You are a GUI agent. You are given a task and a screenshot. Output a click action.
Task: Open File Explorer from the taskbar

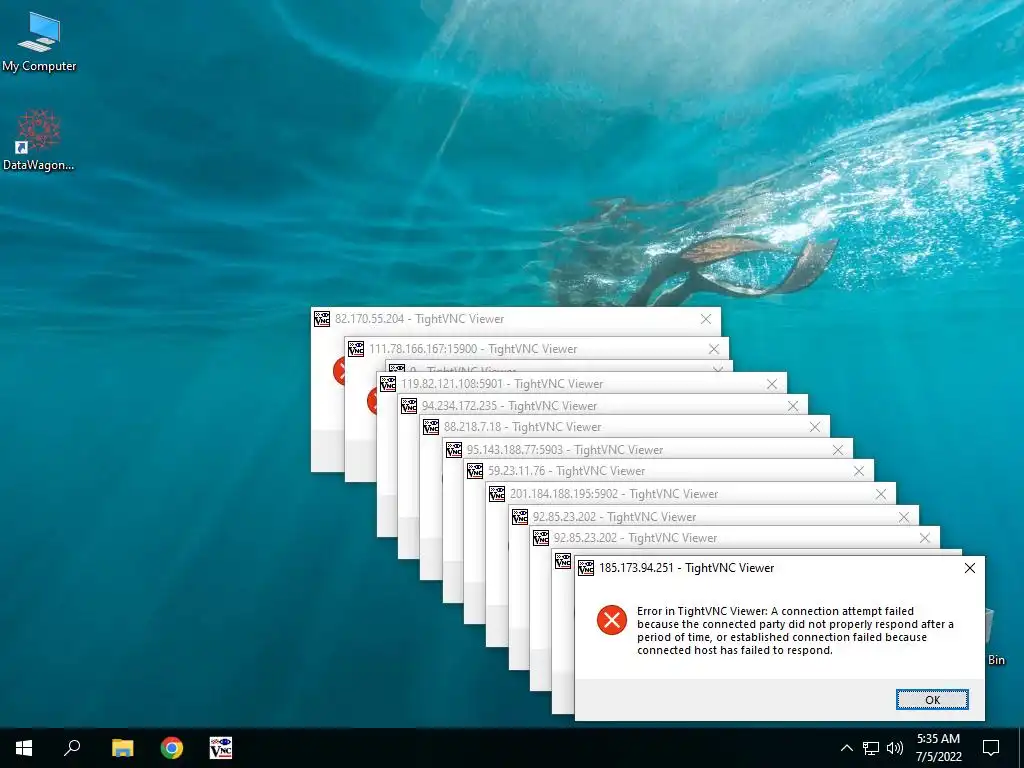pyautogui.click(x=122, y=748)
